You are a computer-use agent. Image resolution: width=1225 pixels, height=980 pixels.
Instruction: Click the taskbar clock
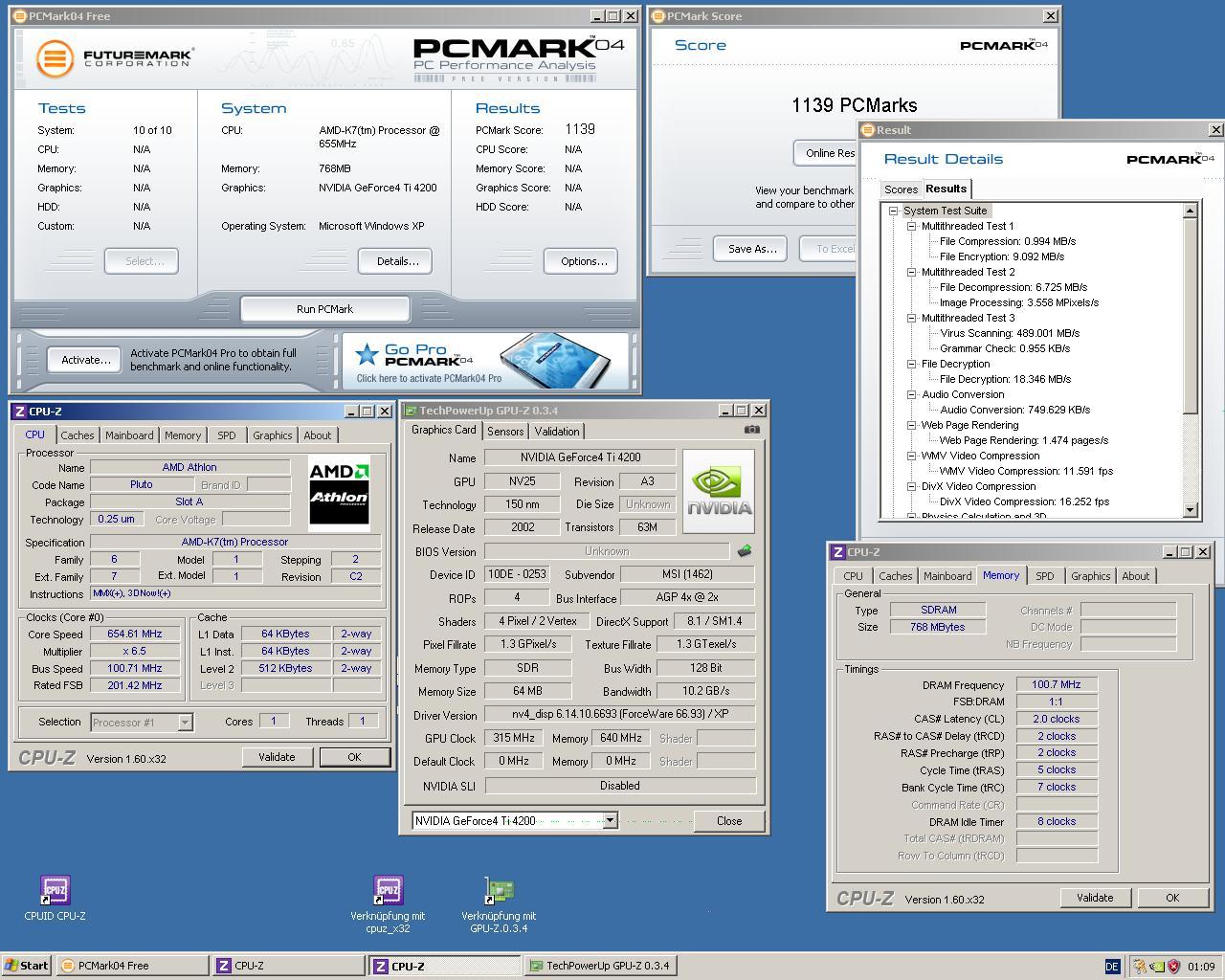click(1201, 967)
